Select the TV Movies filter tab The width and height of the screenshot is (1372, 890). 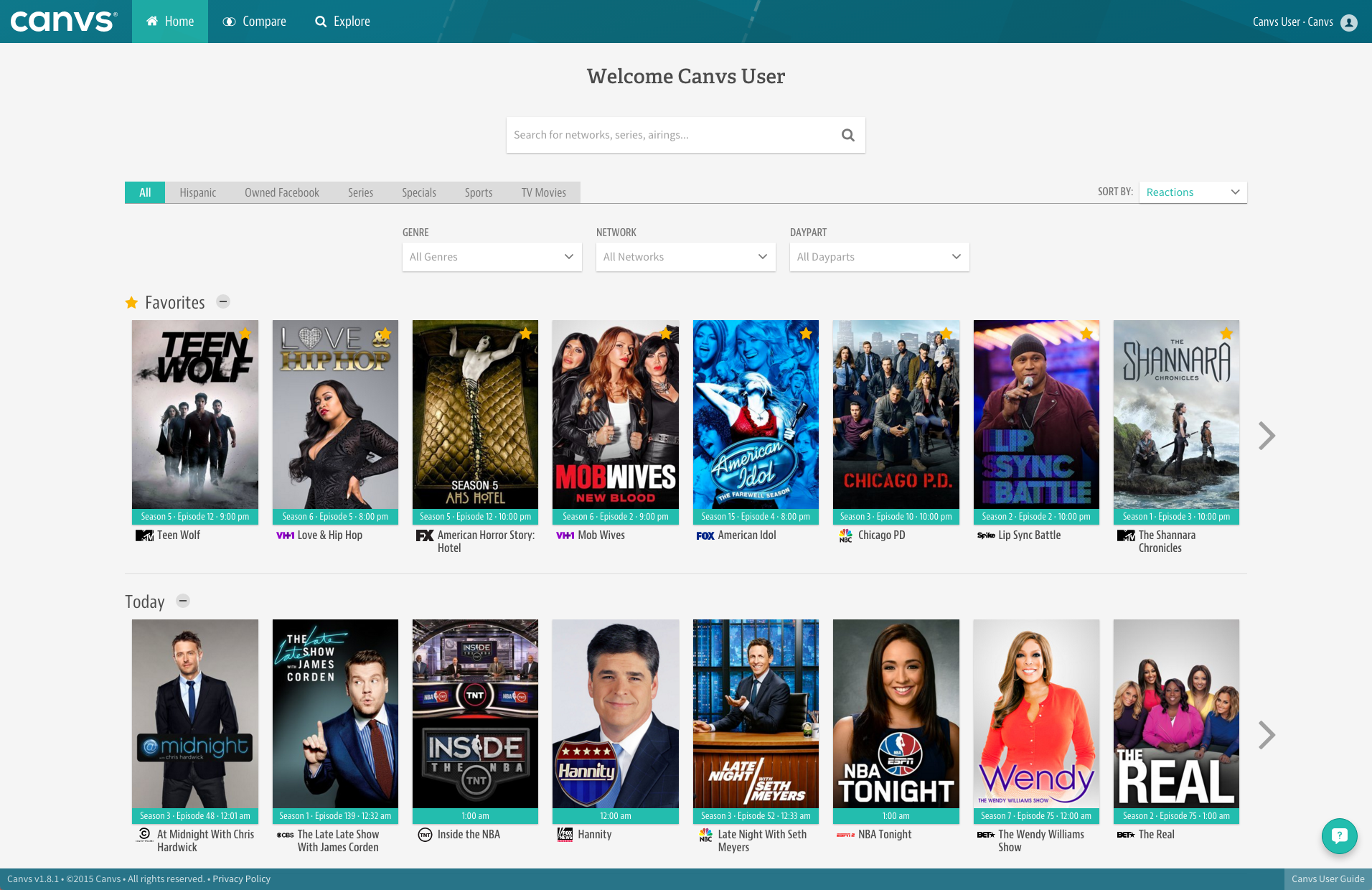click(544, 192)
